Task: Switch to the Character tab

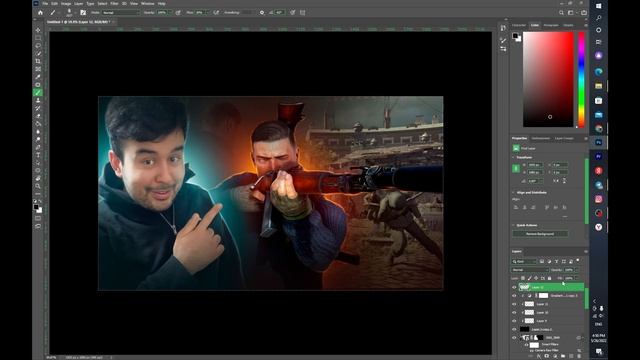Action: click(519, 25)
